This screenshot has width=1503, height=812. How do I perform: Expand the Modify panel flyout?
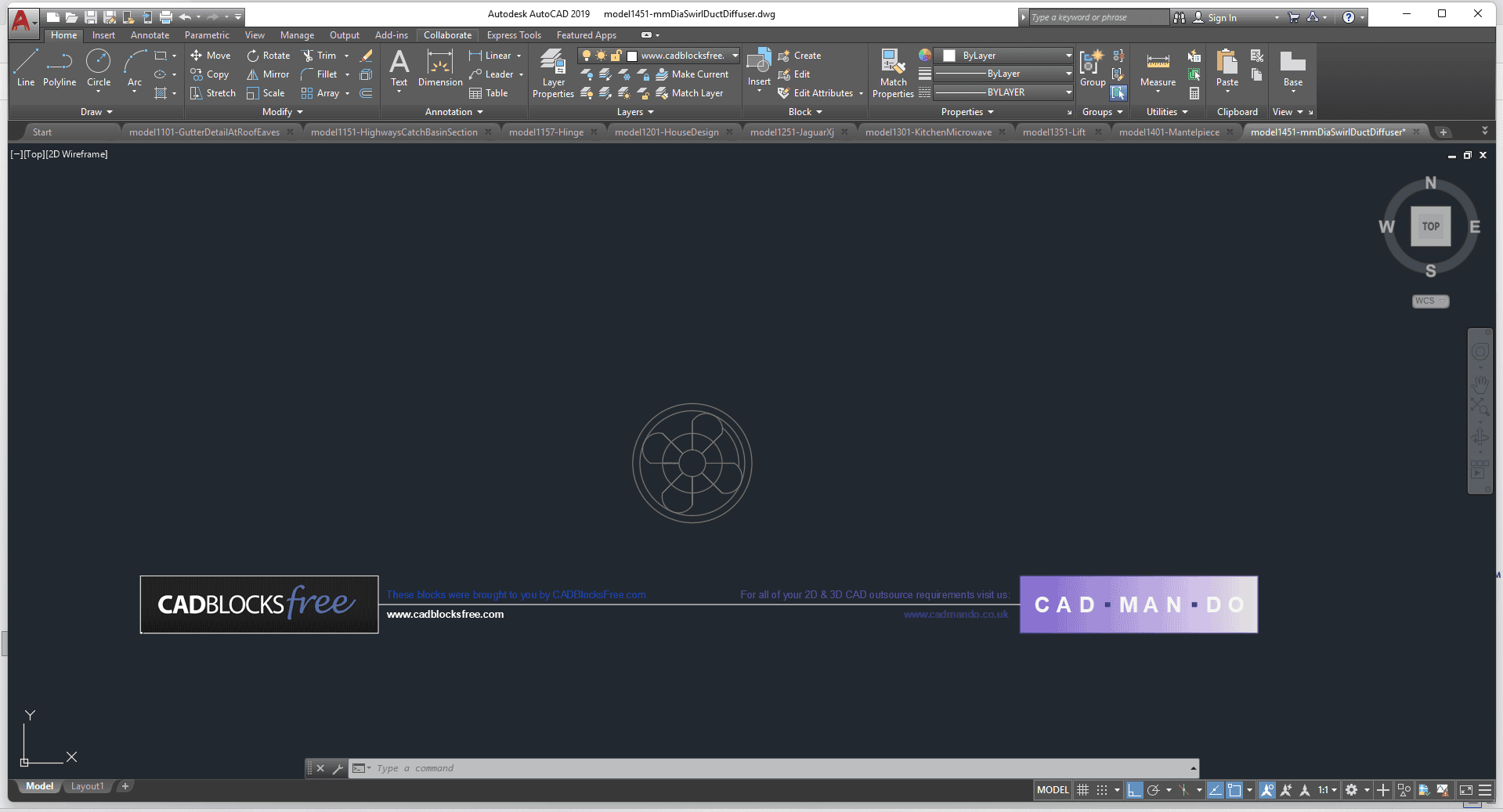283,112
